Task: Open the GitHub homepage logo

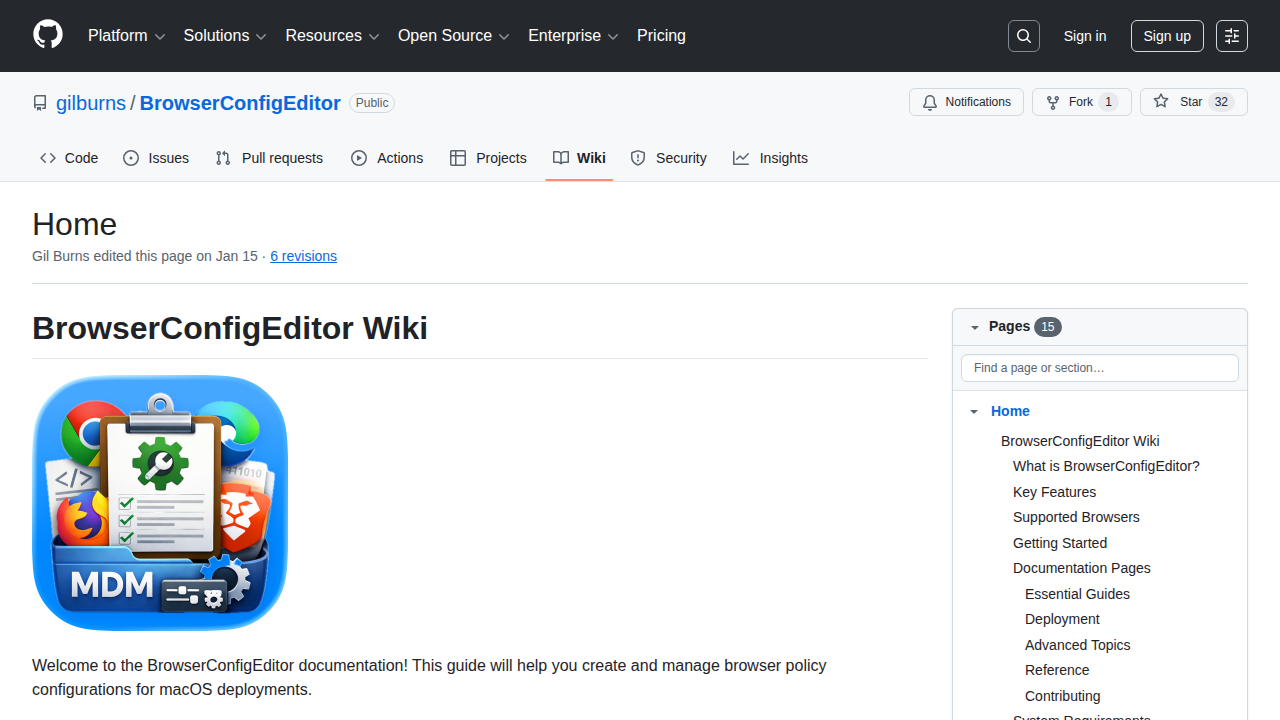Action: (x=48, y=35)
